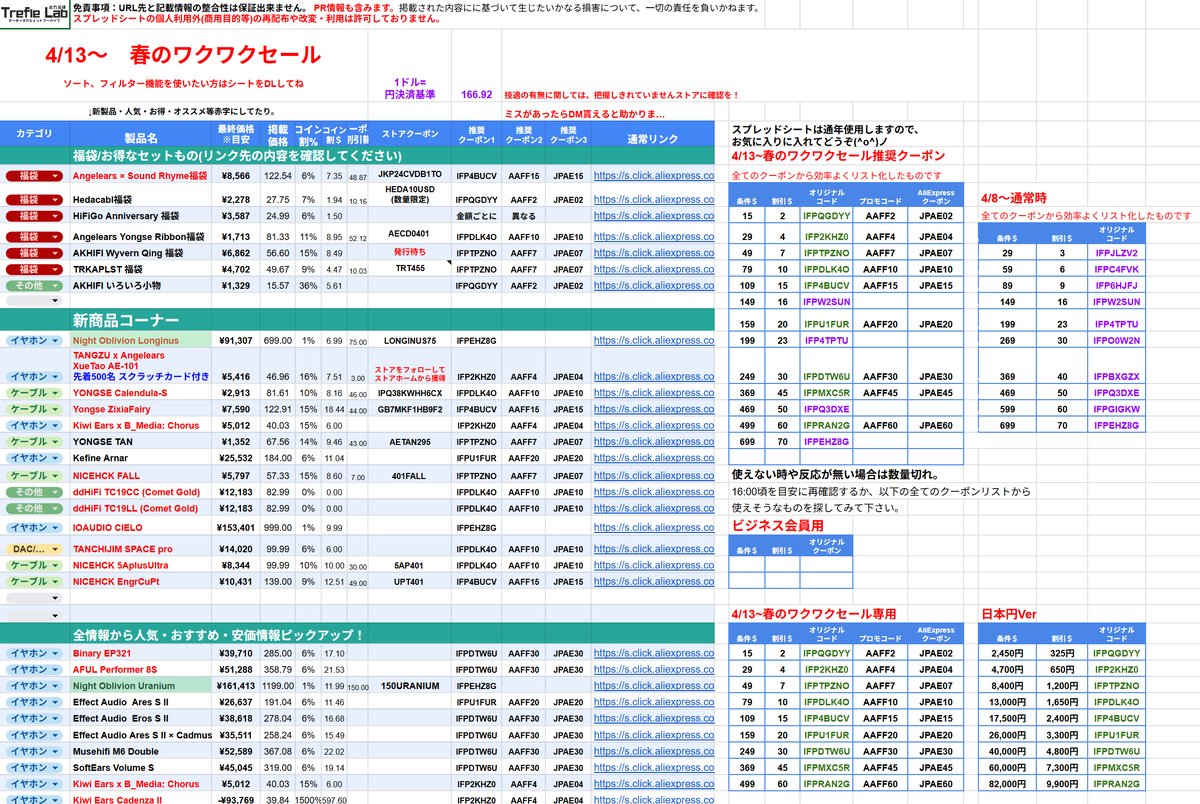1200x804 pixels.
Task: Open the link for TANCHIJIM SPACE pro
Action: tap(653, 549)
